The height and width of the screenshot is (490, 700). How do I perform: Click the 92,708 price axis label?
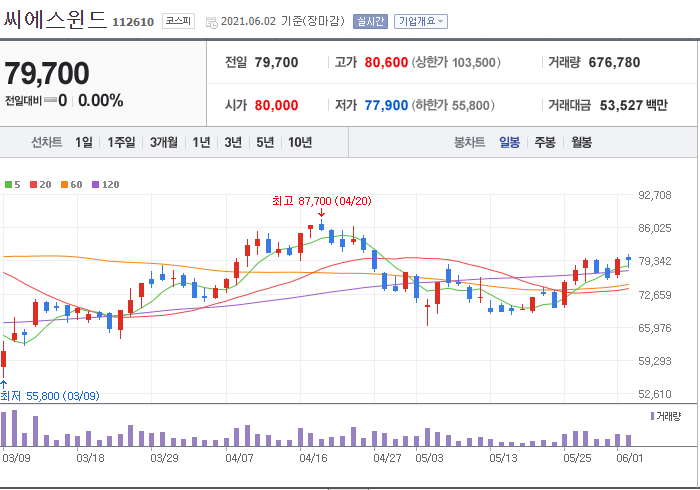pos(655,195)
